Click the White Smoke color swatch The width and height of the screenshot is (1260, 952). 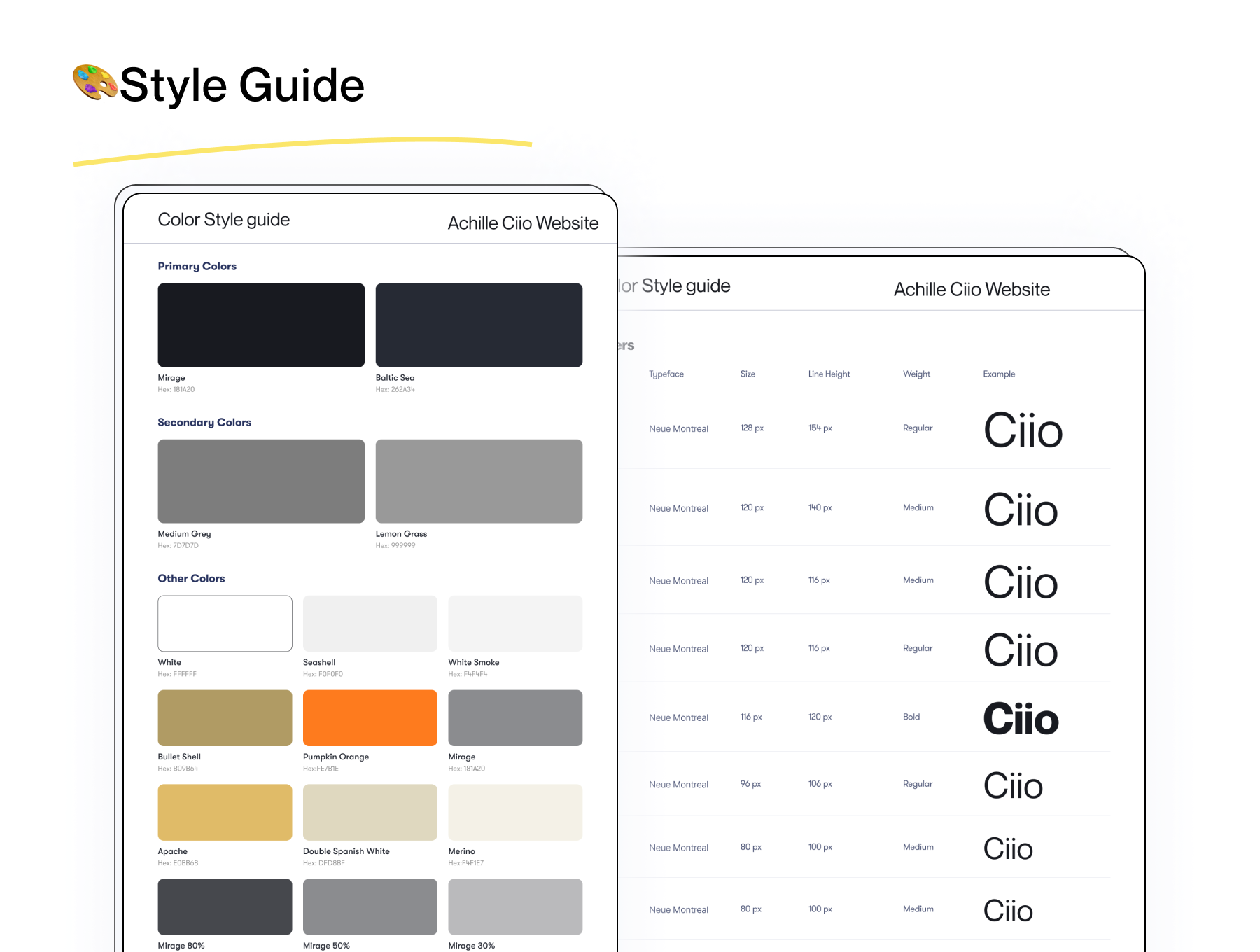pyautogui.click(x=515, y=623)
